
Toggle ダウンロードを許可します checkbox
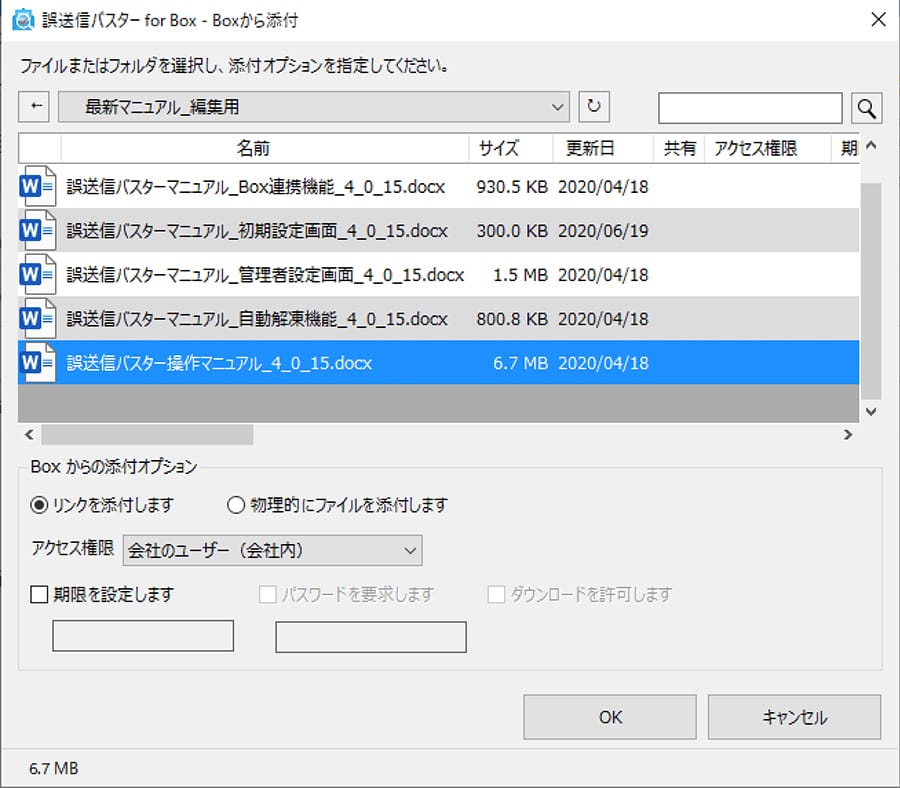click(496, 594)
